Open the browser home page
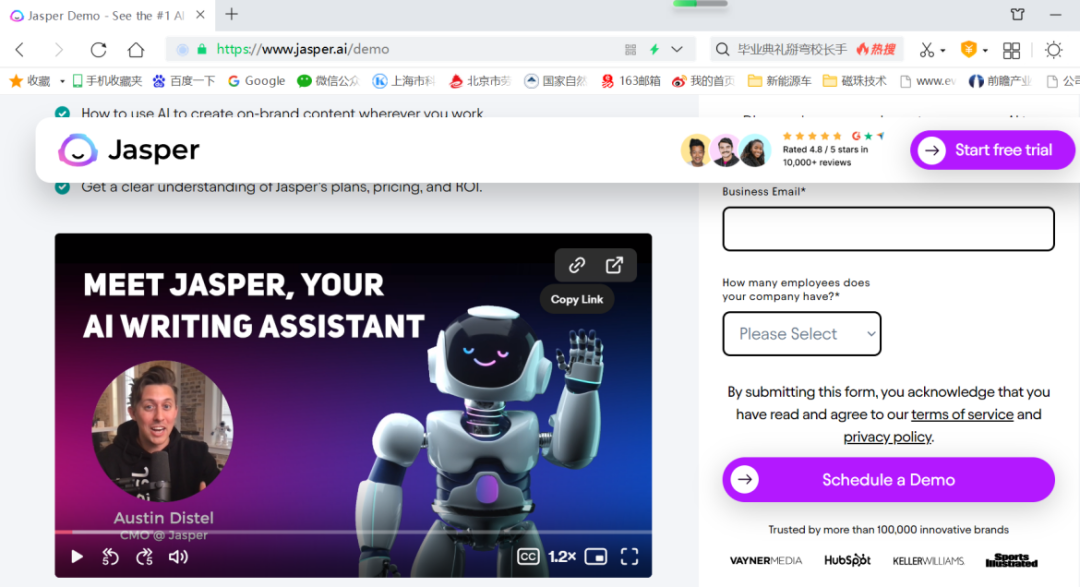 point(136,50)
